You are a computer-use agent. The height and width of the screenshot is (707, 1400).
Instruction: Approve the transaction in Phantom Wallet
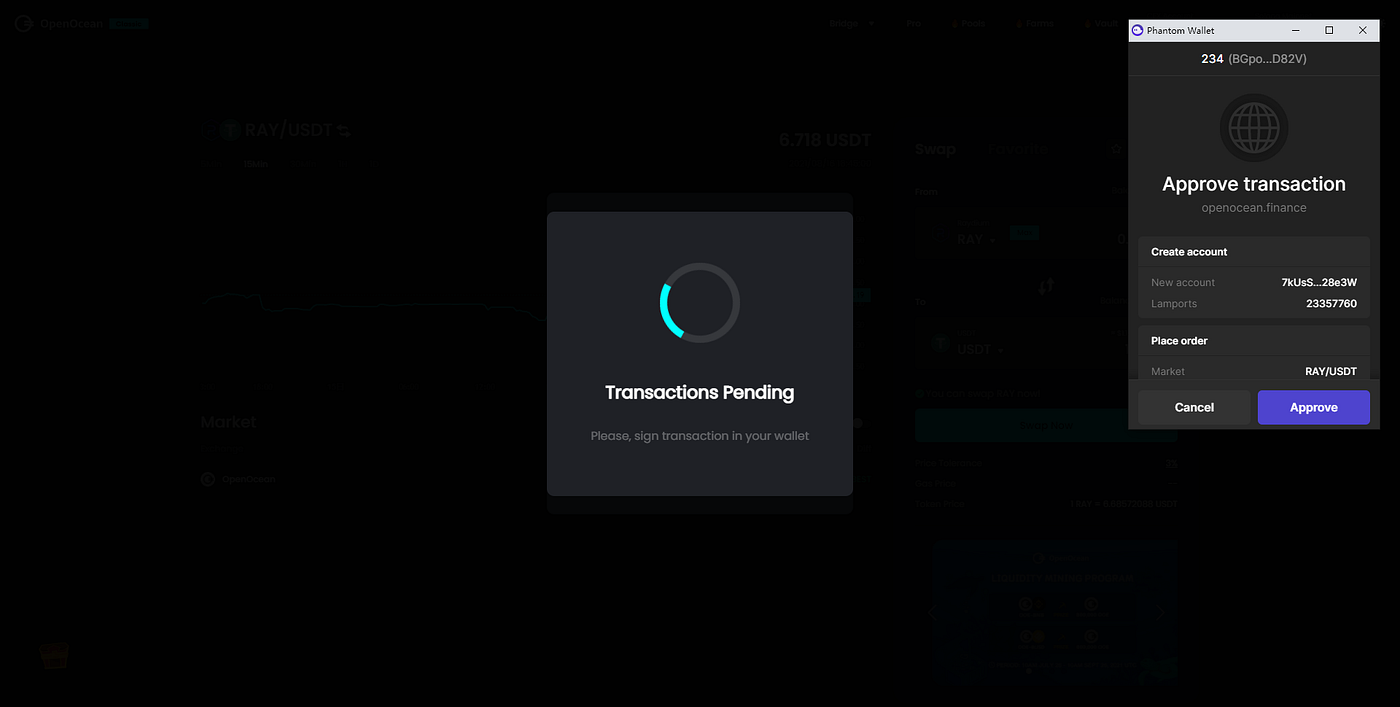pos(1313,407)
